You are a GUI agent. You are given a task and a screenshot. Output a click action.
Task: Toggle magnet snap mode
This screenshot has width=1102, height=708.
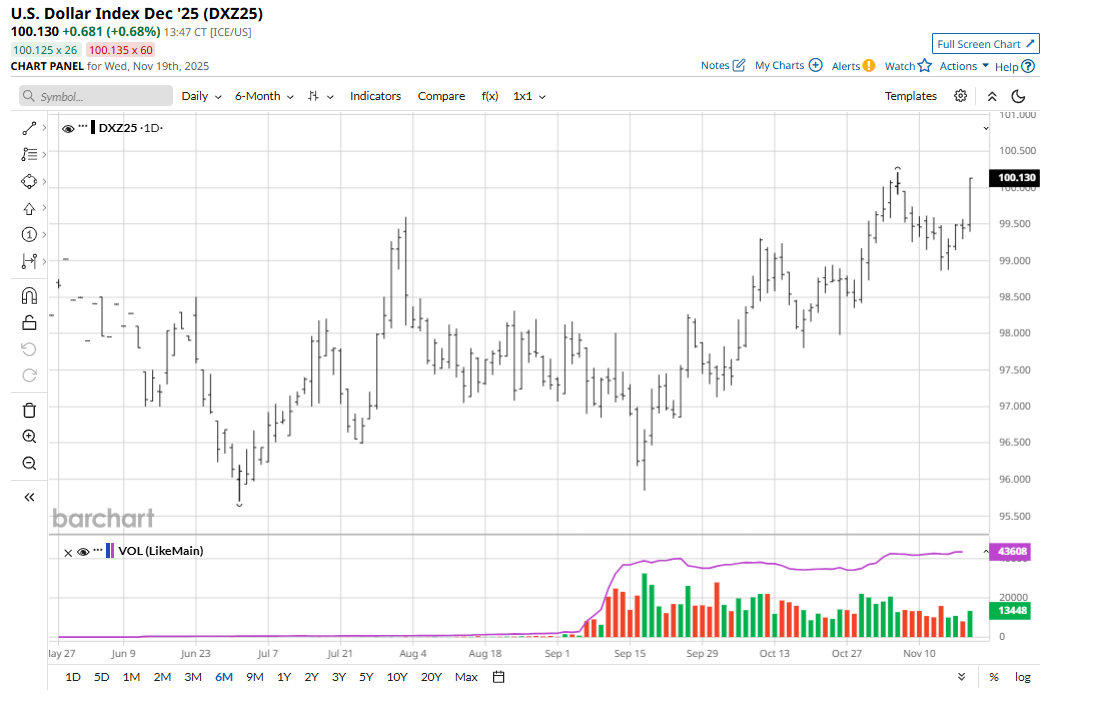[x=29, y=295]
